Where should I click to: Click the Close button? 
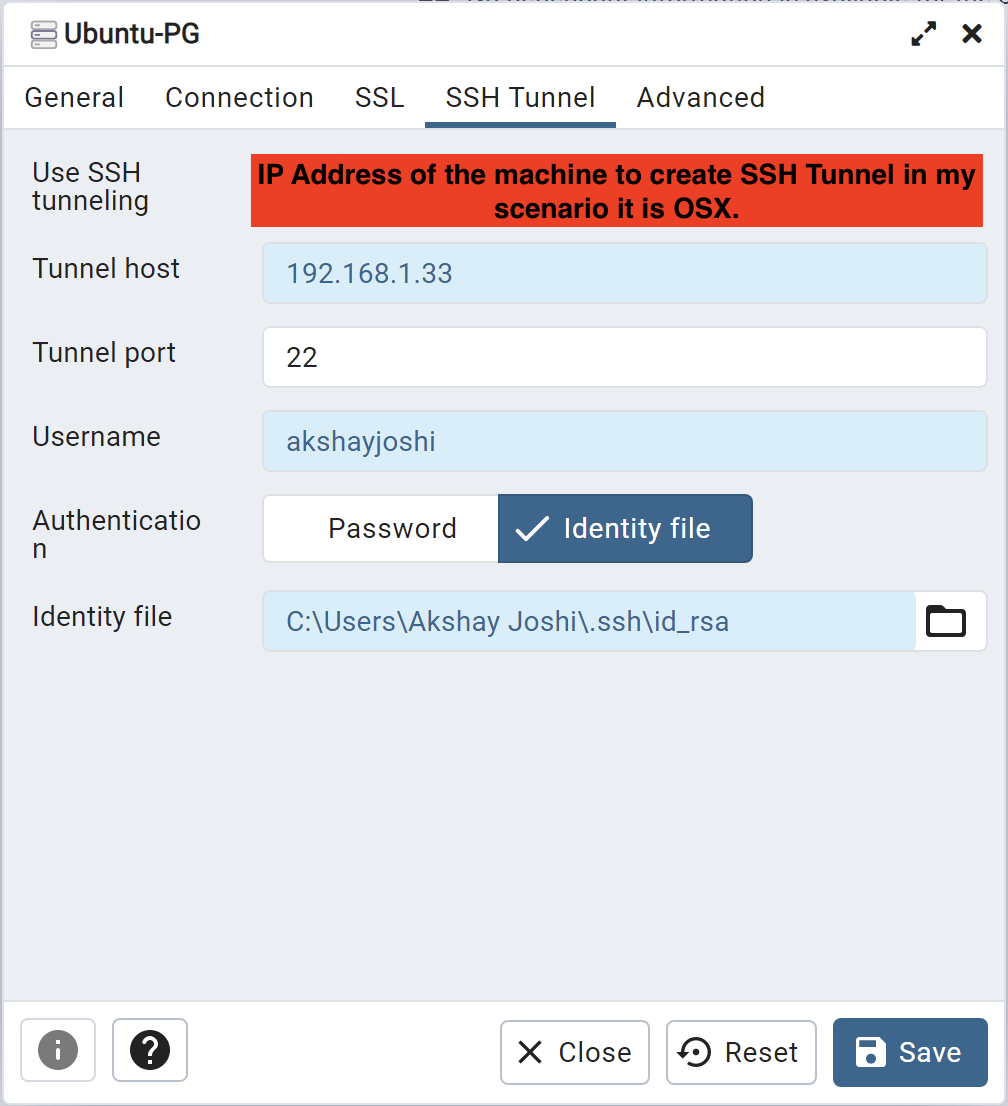tap(574, 1052)
